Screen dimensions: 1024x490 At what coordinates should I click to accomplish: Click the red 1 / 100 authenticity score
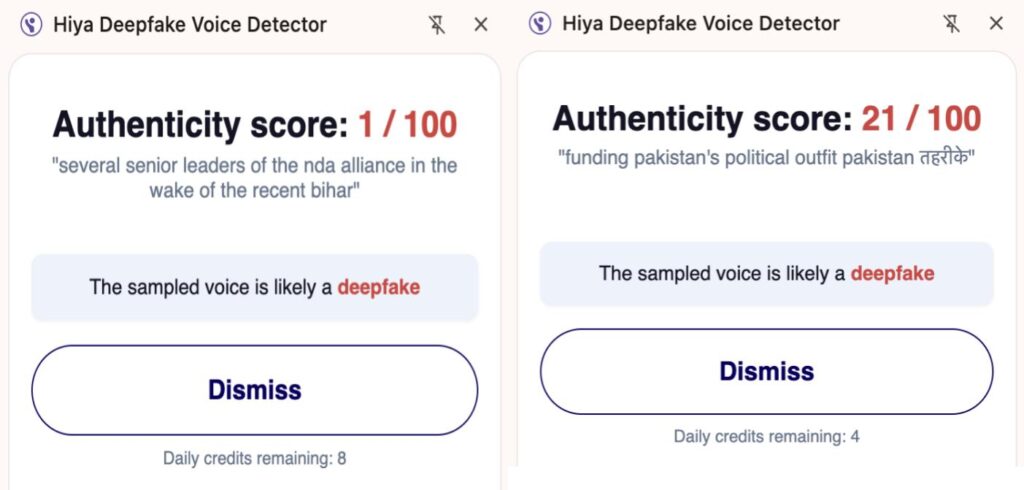(407, 126)
